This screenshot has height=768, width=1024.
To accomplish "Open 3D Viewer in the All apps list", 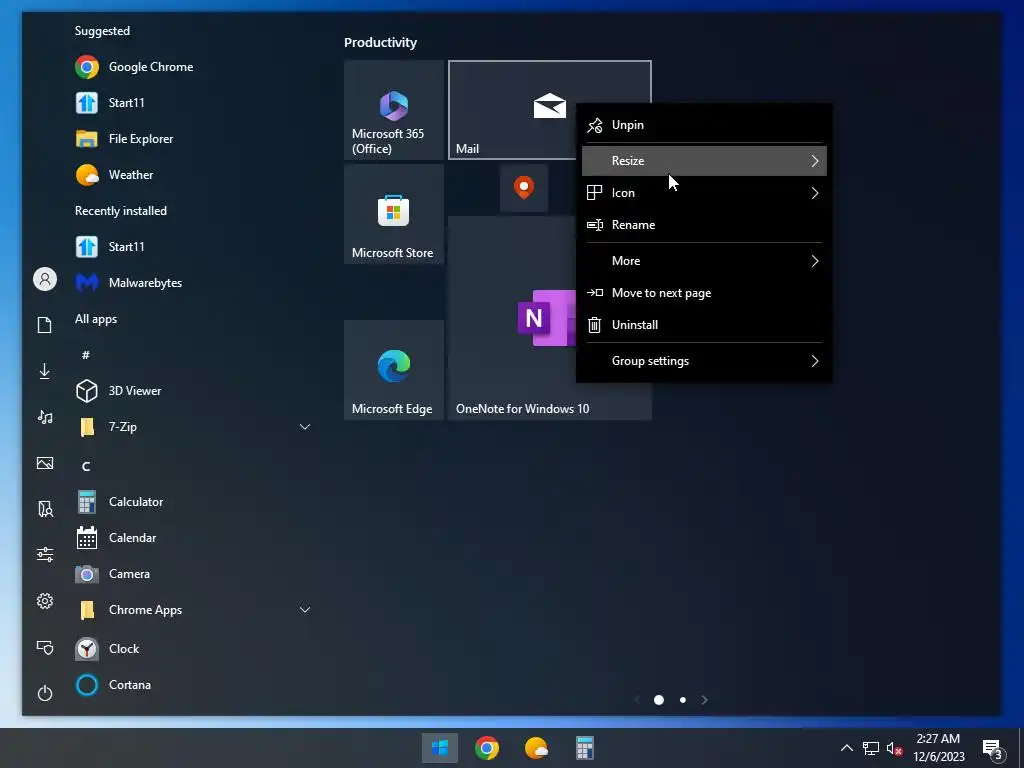I will pos(119,391).
